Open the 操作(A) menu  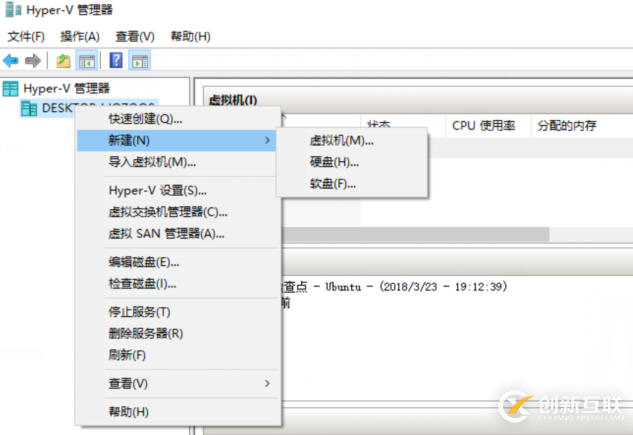click(80, 37)
